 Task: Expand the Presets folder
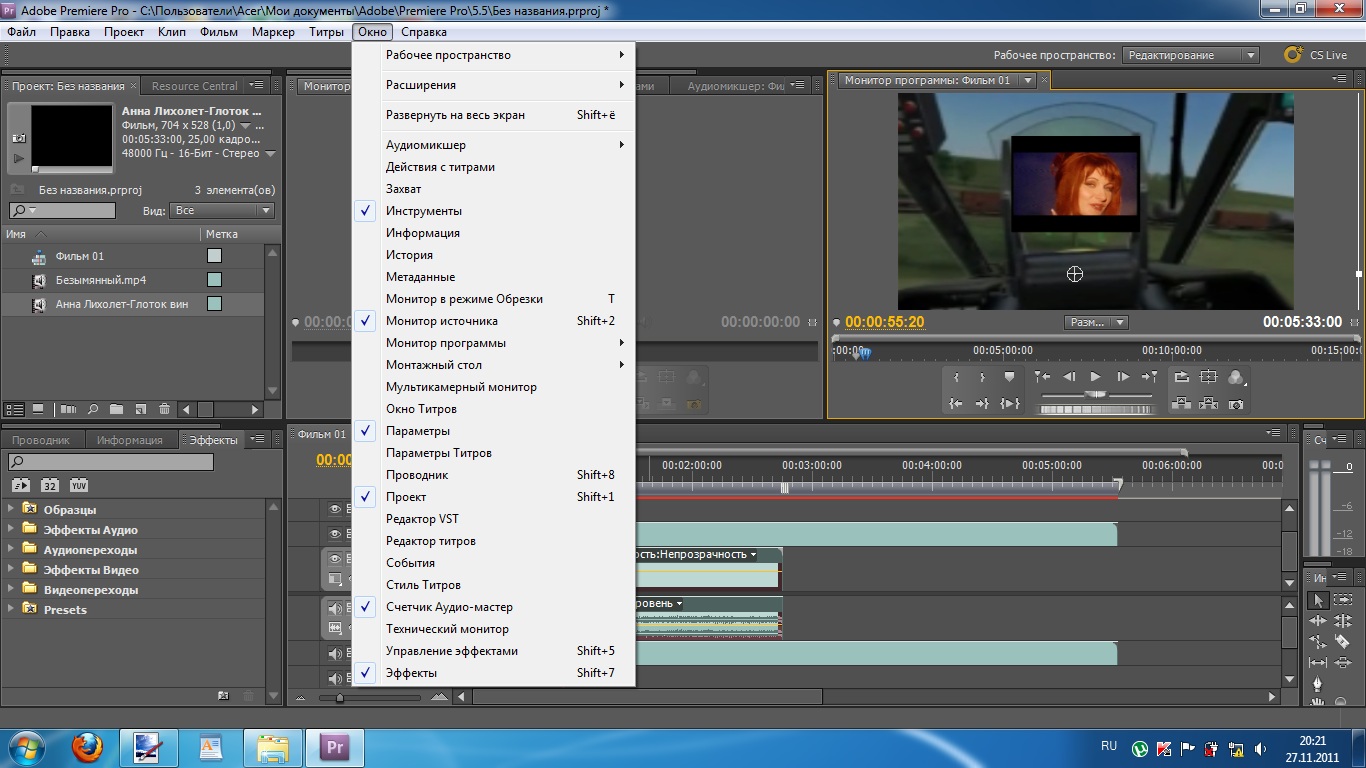pos(12,609)
